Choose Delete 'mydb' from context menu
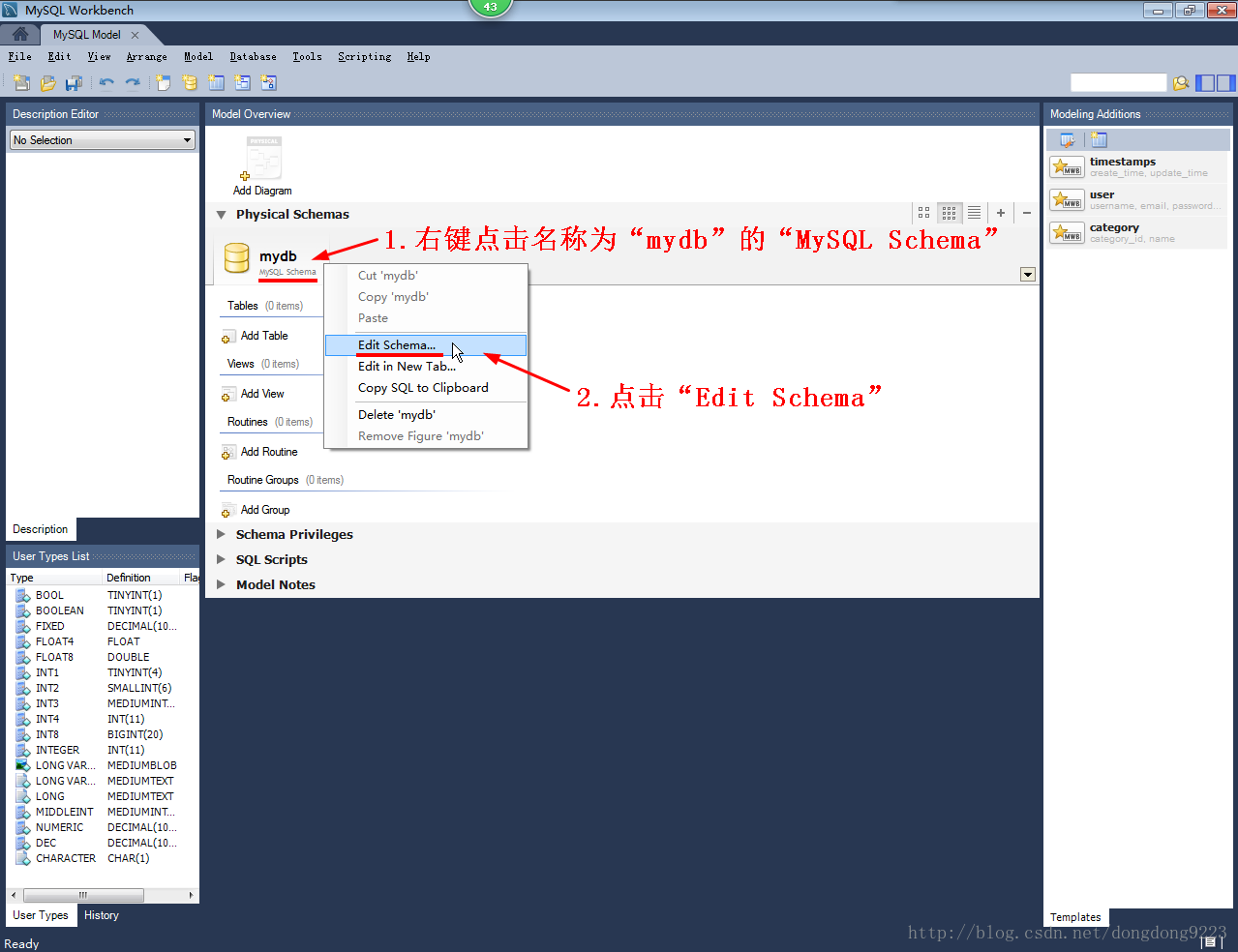 (426, 415)
